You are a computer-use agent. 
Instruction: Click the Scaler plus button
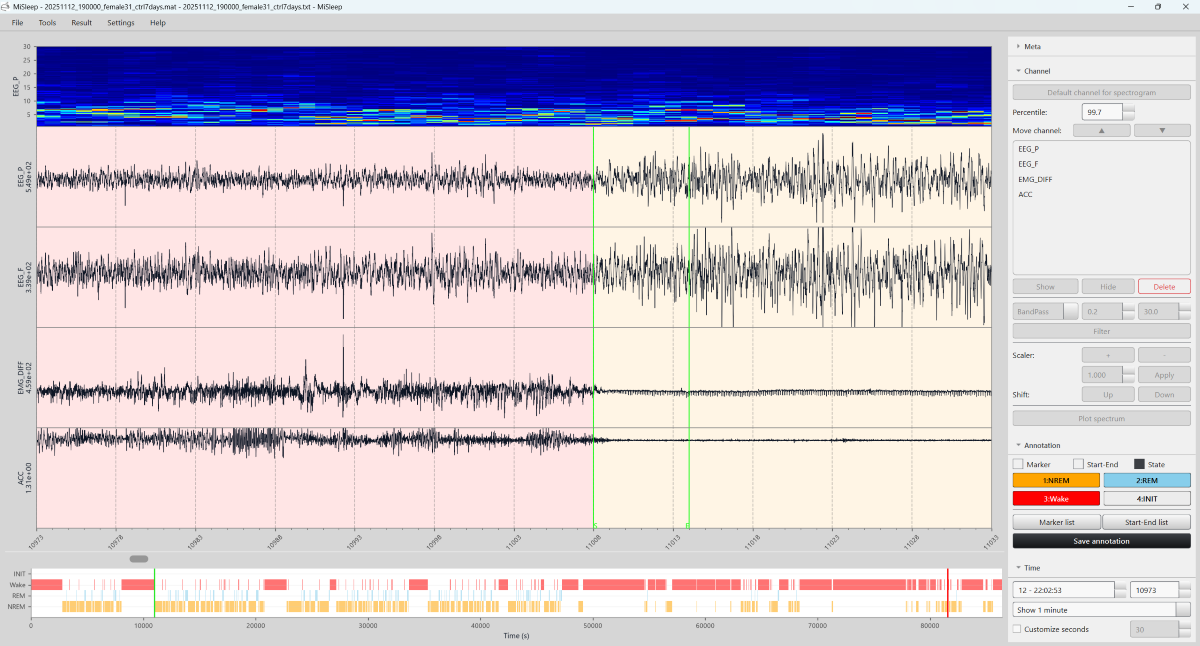[1107, 355]
